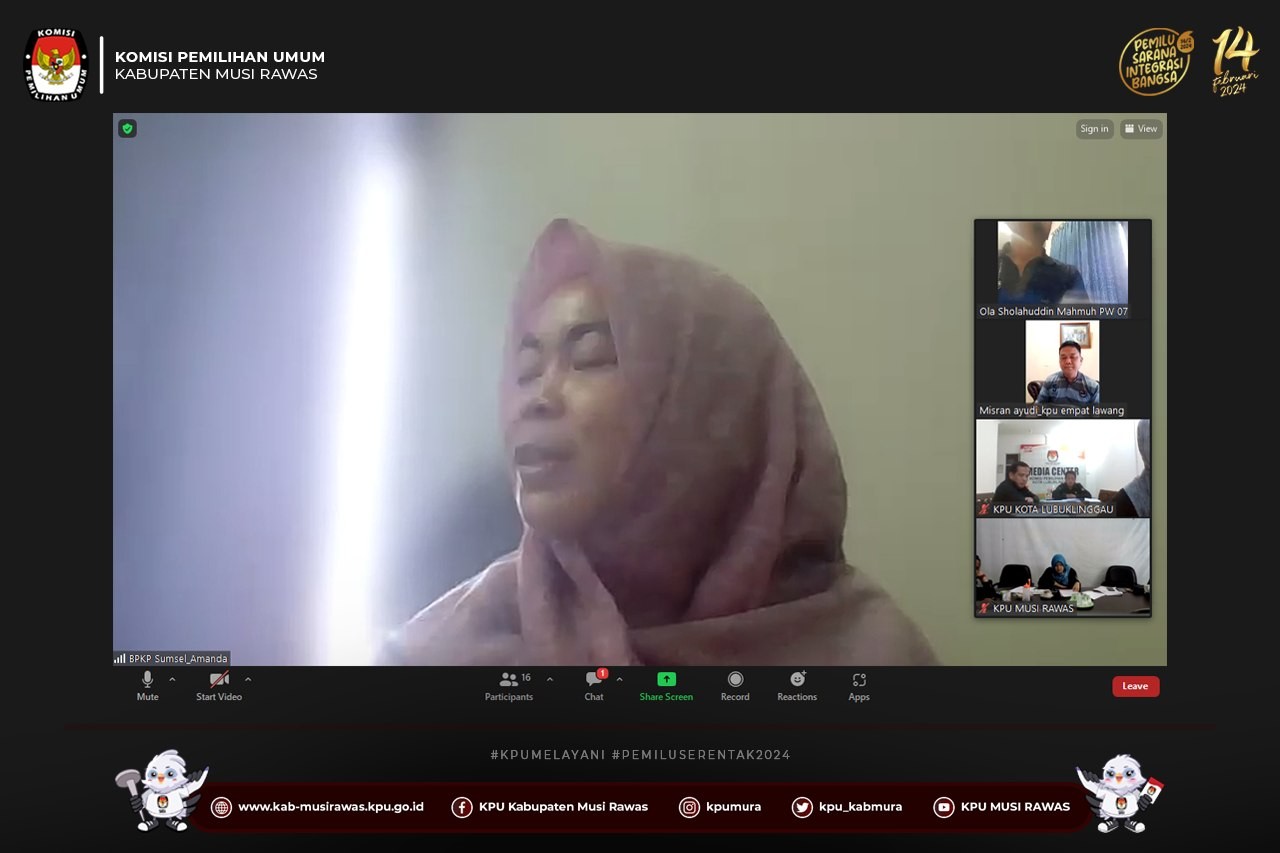1280x853 pixels.
Task: Expand the chevron next to Participants
Action: click(x=549, y=679)
